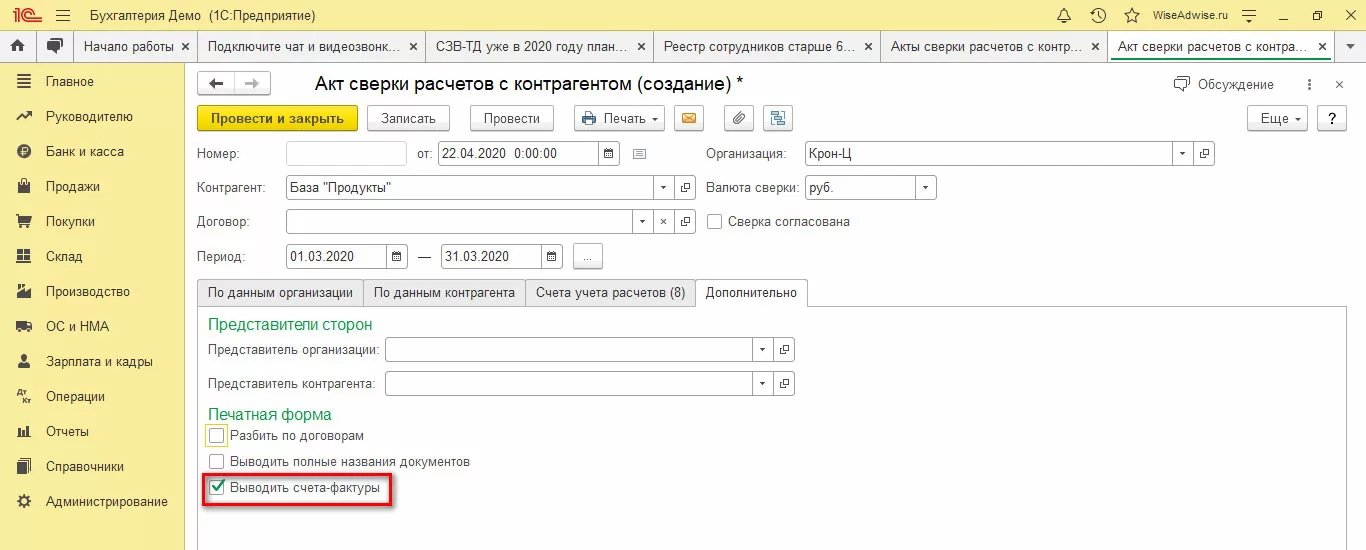This screenshot has width=1366, height=550.
Task: Switch to Счета учета расчетов (8) tab
Action: [610, 292]
